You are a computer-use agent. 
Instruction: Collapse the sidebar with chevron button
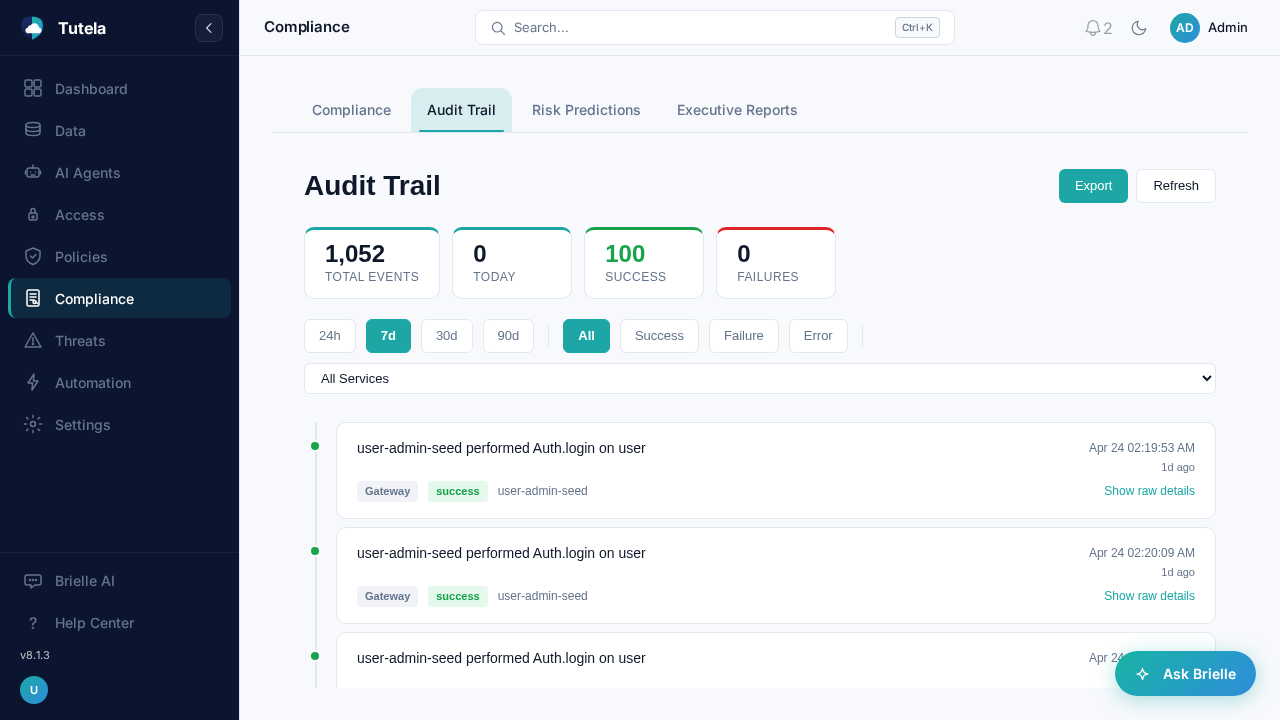pos(209,28)
